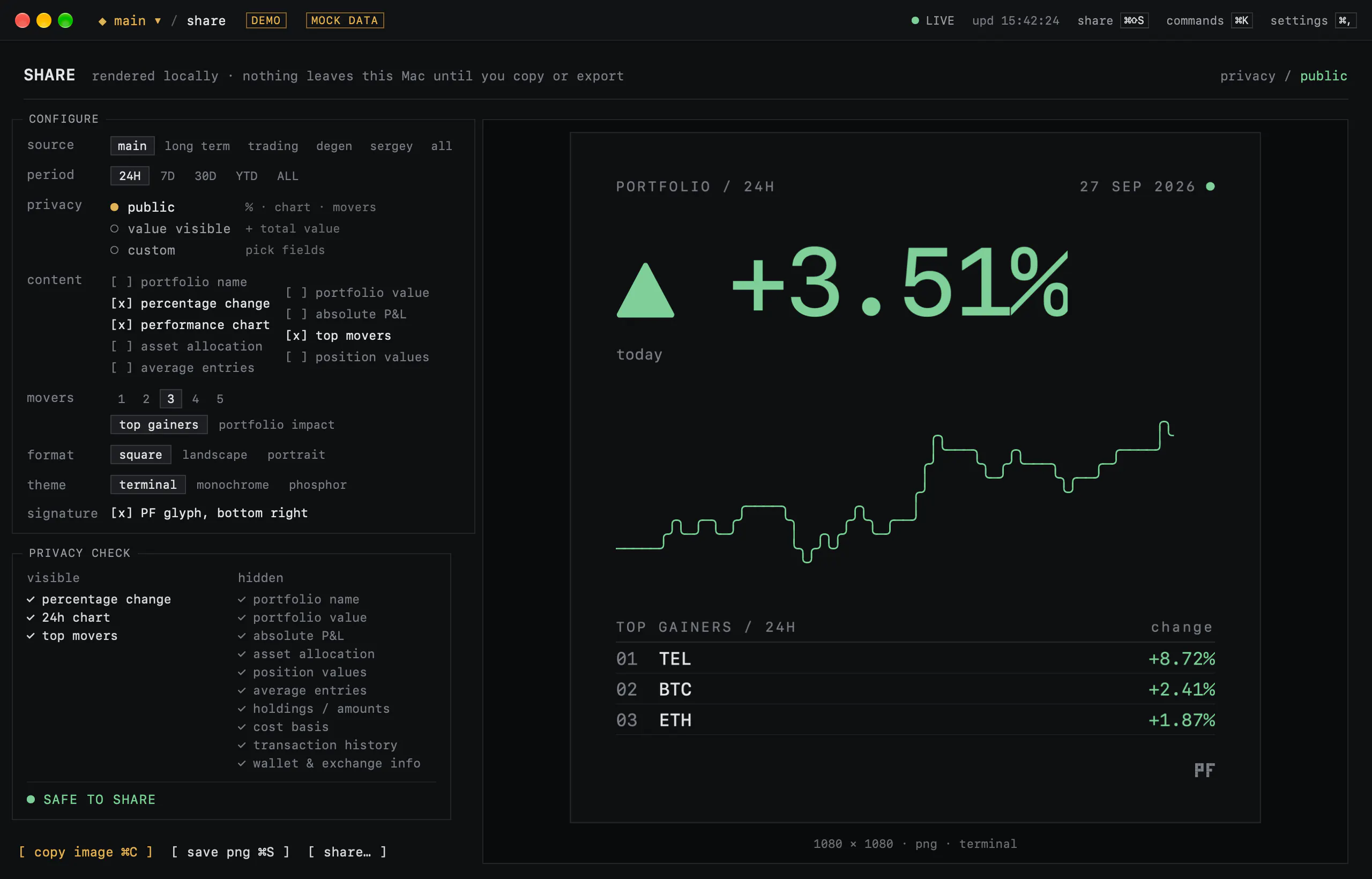Open share via the ⌘⇧S shortcut badge
The width and height of the screenshot is (1372, 879).
[1134, 20]
